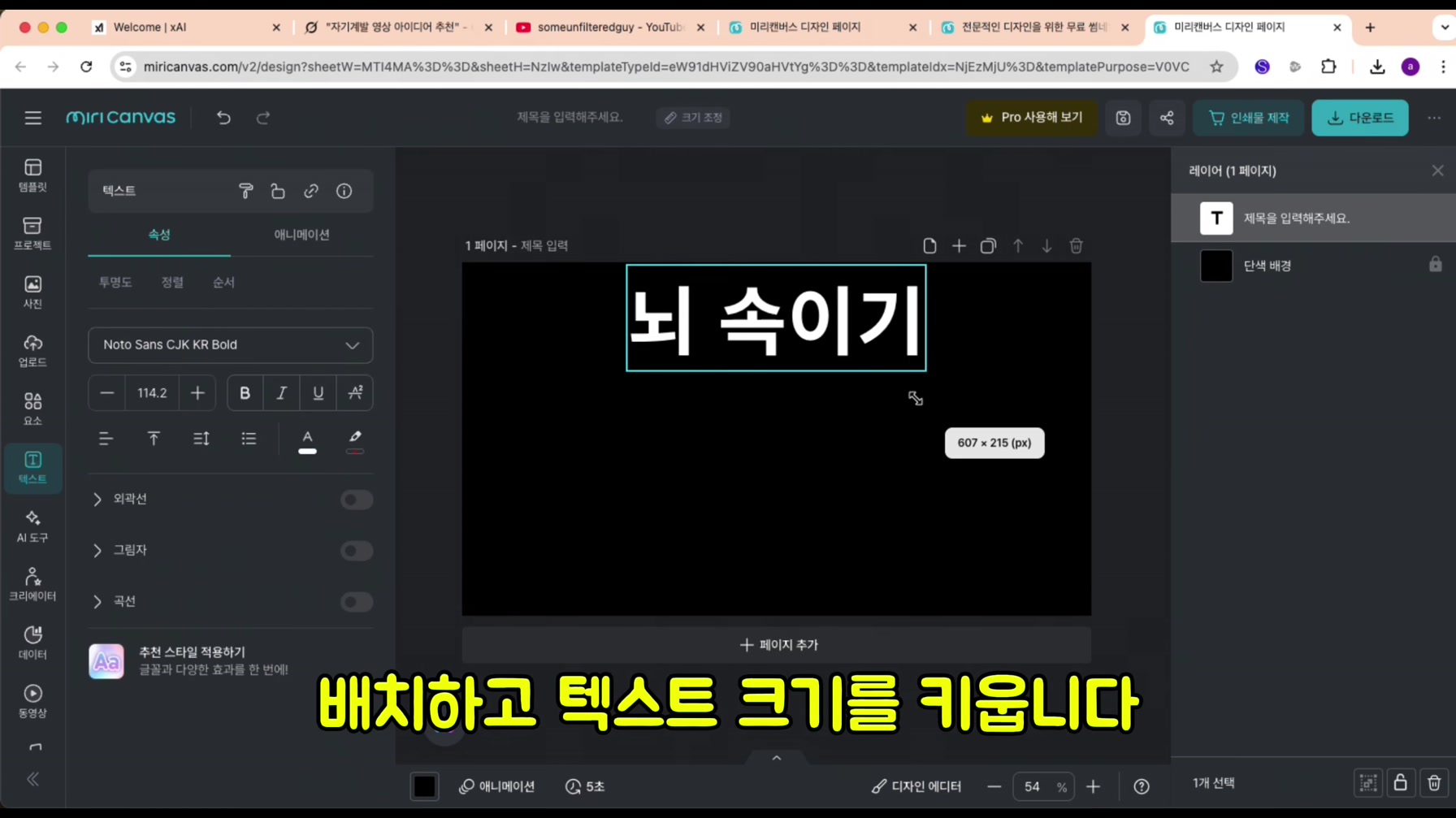Copy text style with paint roller icon
Viewport: 1456px width, 818px height.
pyautogui.click(x=245, y=191)
